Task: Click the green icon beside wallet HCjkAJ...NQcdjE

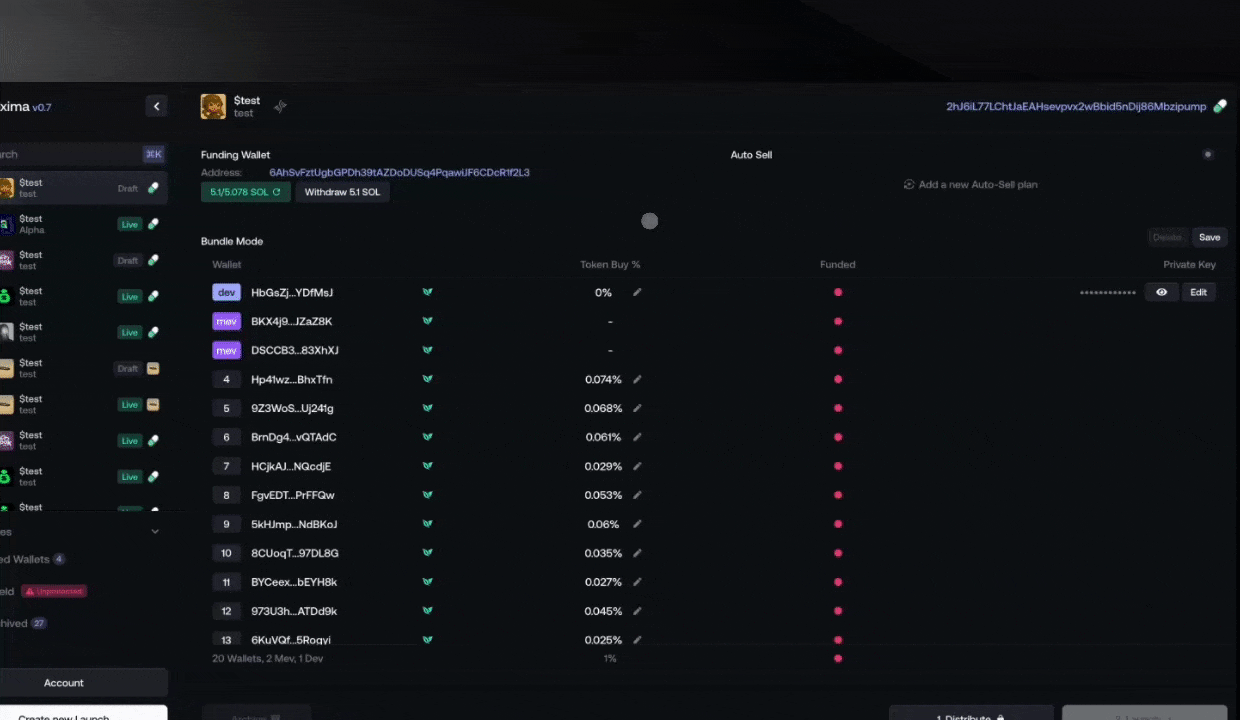Action: 427,467
